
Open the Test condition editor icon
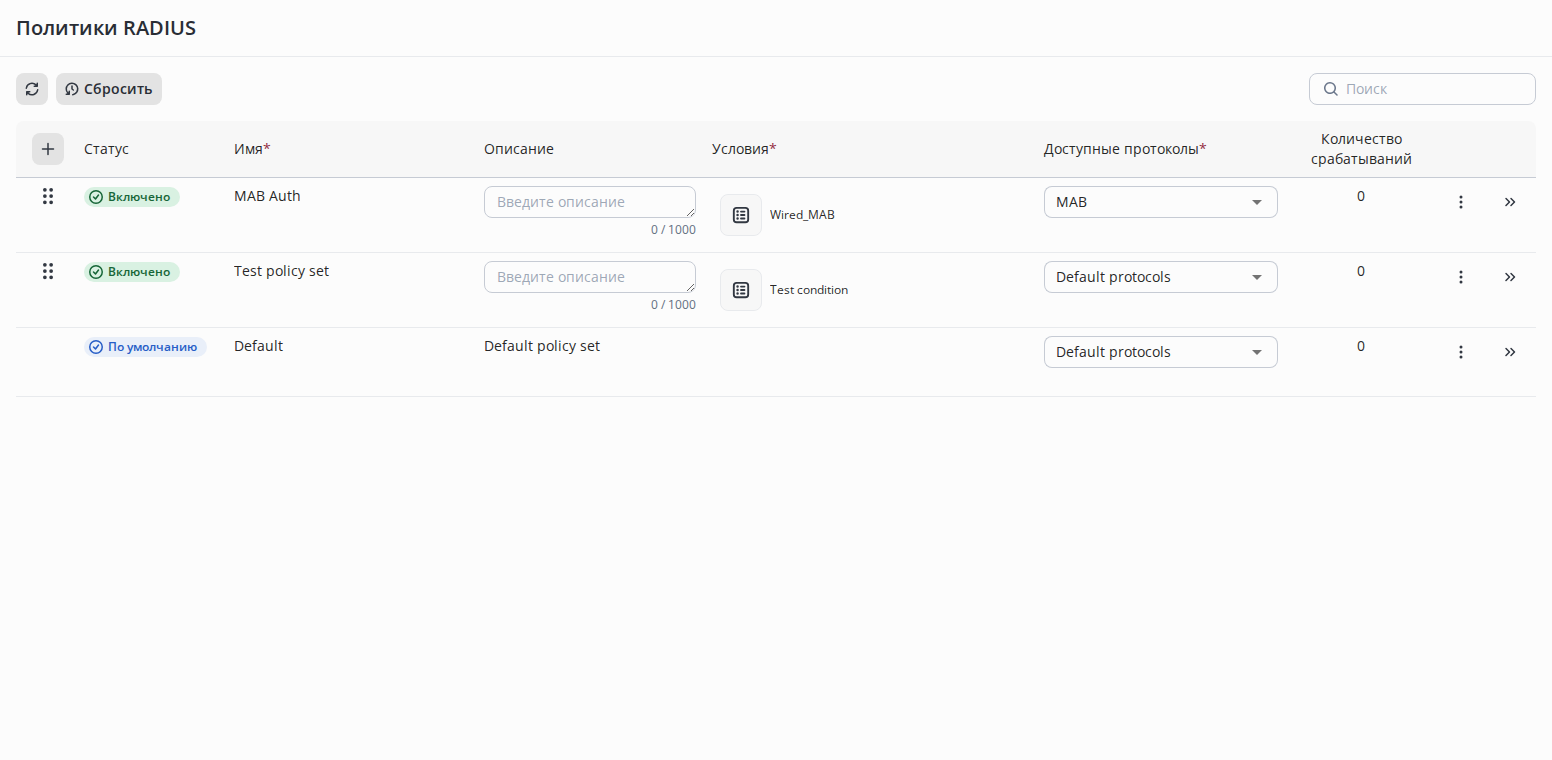[741, 290]
